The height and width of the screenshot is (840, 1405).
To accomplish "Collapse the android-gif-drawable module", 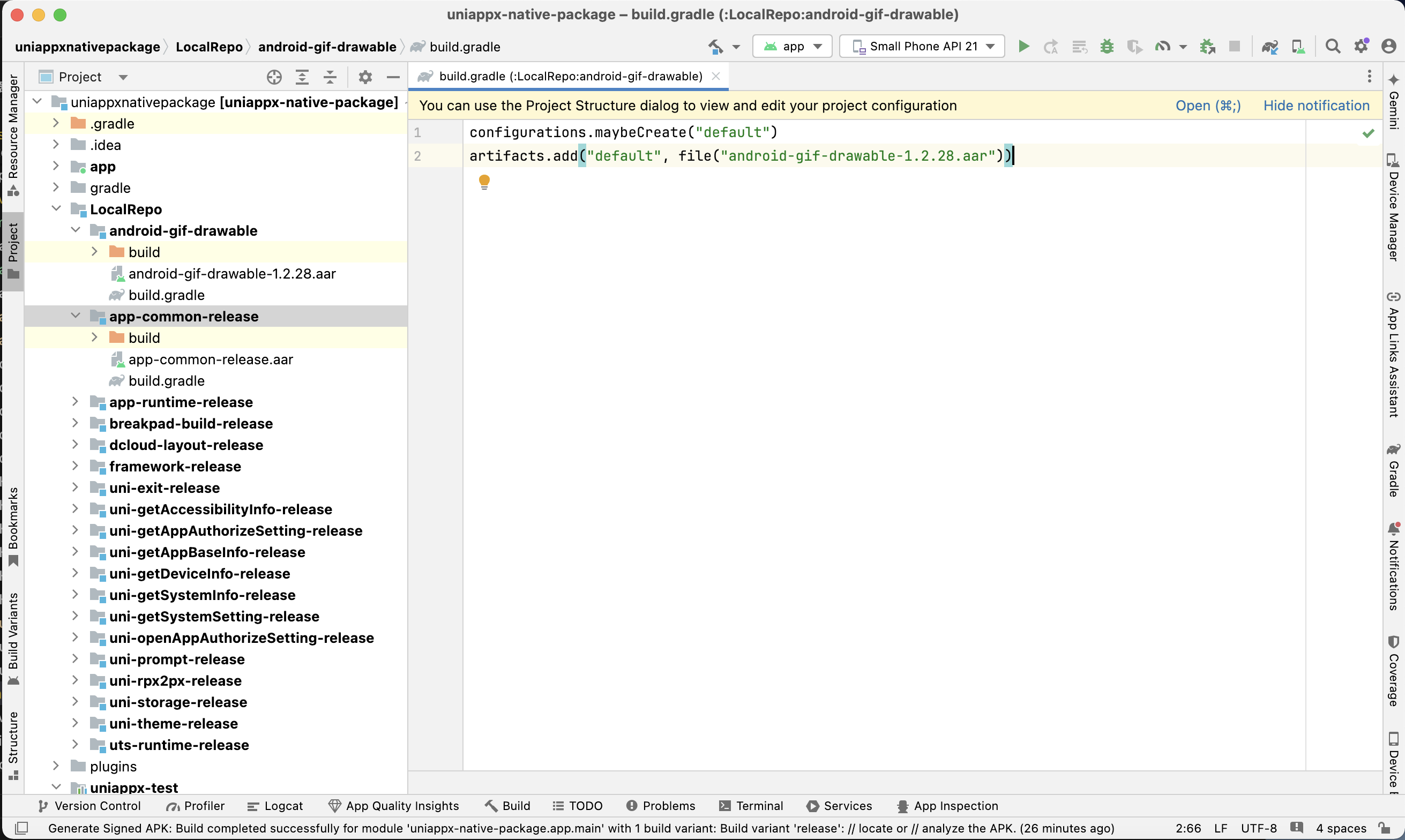I will tap(76, 230).
